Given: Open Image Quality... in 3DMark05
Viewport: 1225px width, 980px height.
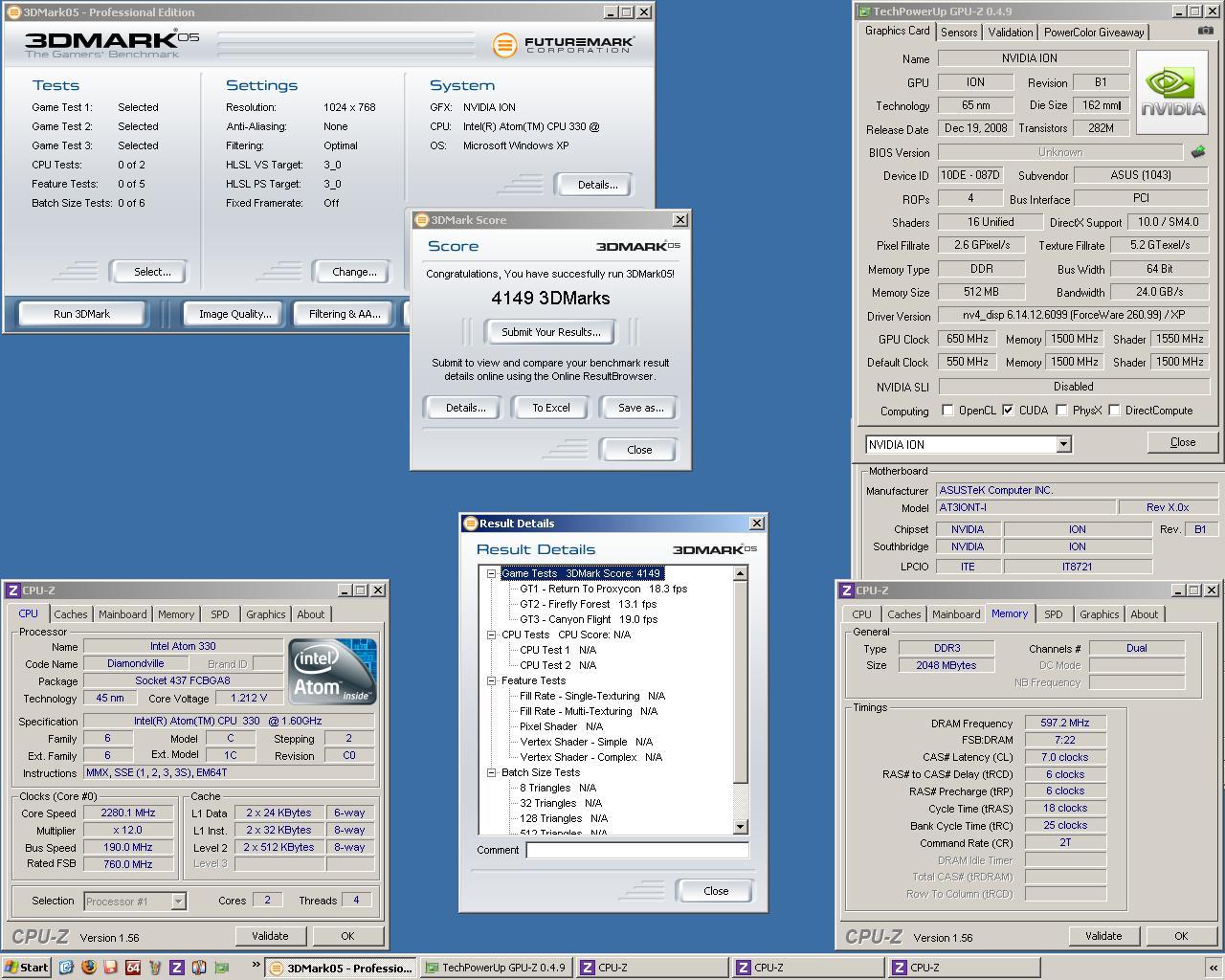Looking at the screenshot, I should tap(234, 314).
